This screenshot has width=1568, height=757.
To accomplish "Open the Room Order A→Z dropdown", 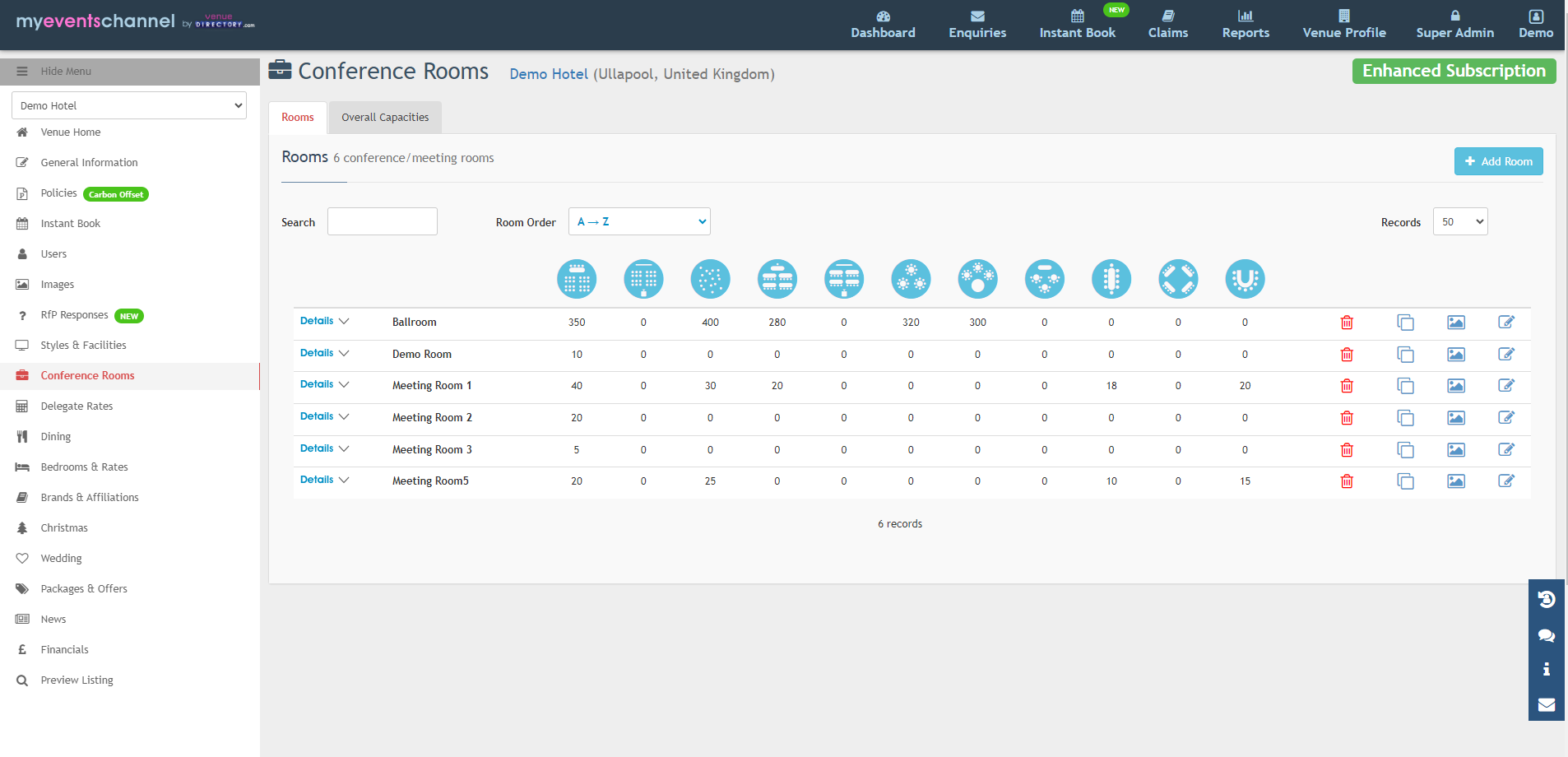I will pyautogui.click(x=639, y=221).
